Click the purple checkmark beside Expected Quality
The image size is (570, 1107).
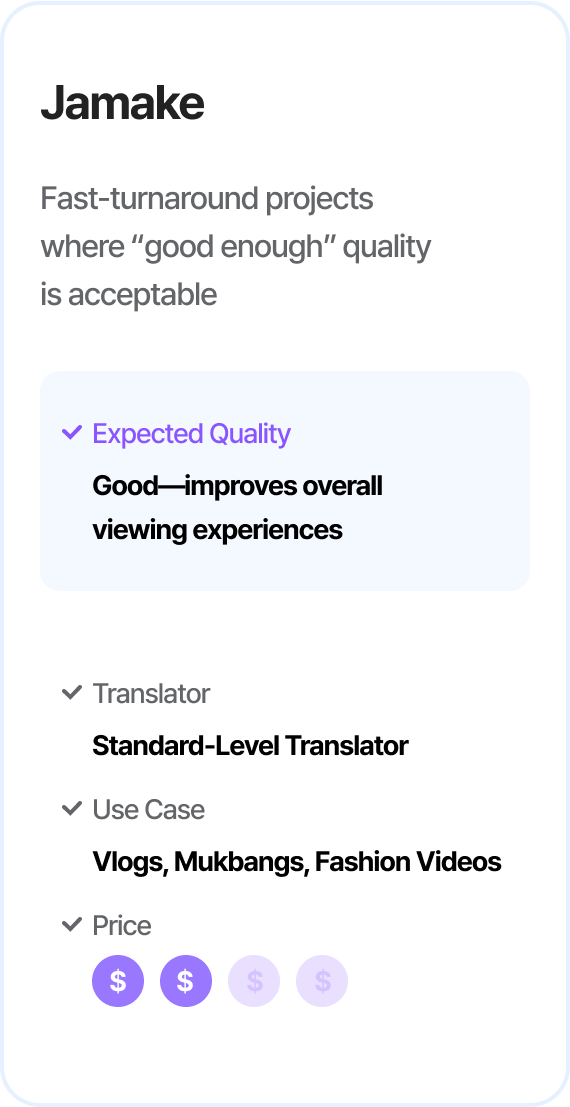point(72,433)
